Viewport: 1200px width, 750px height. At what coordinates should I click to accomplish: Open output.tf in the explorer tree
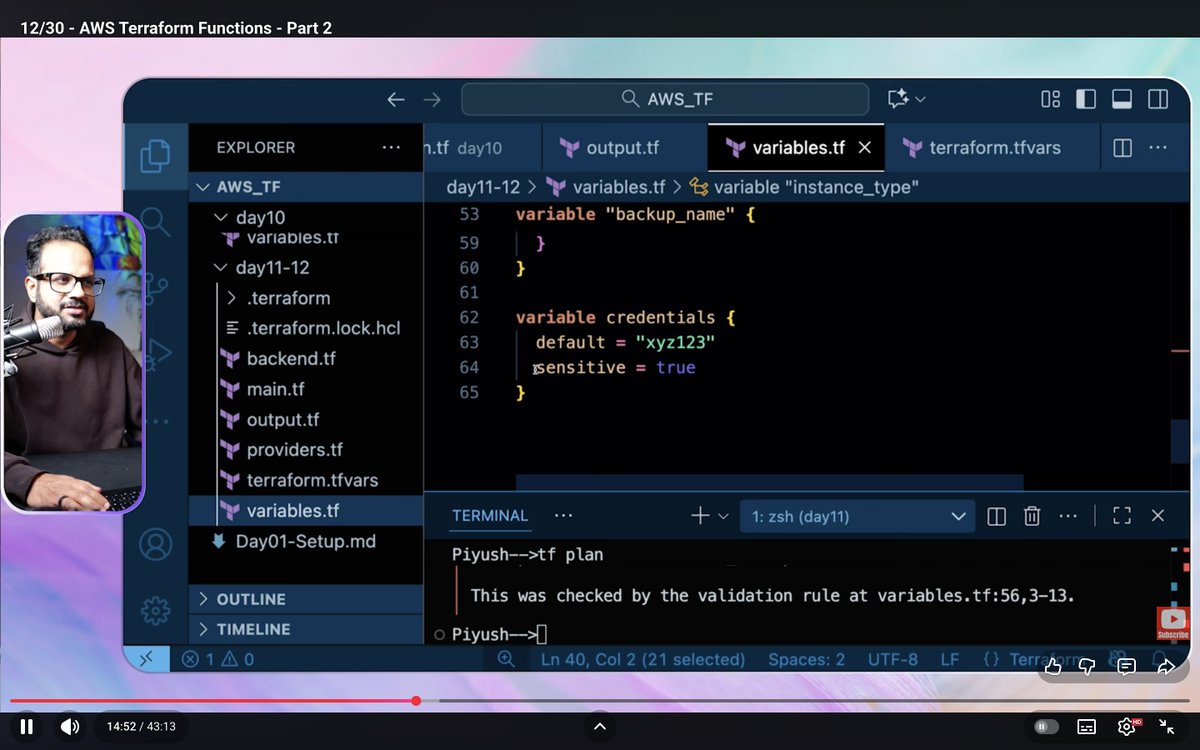tap(306, 420)
